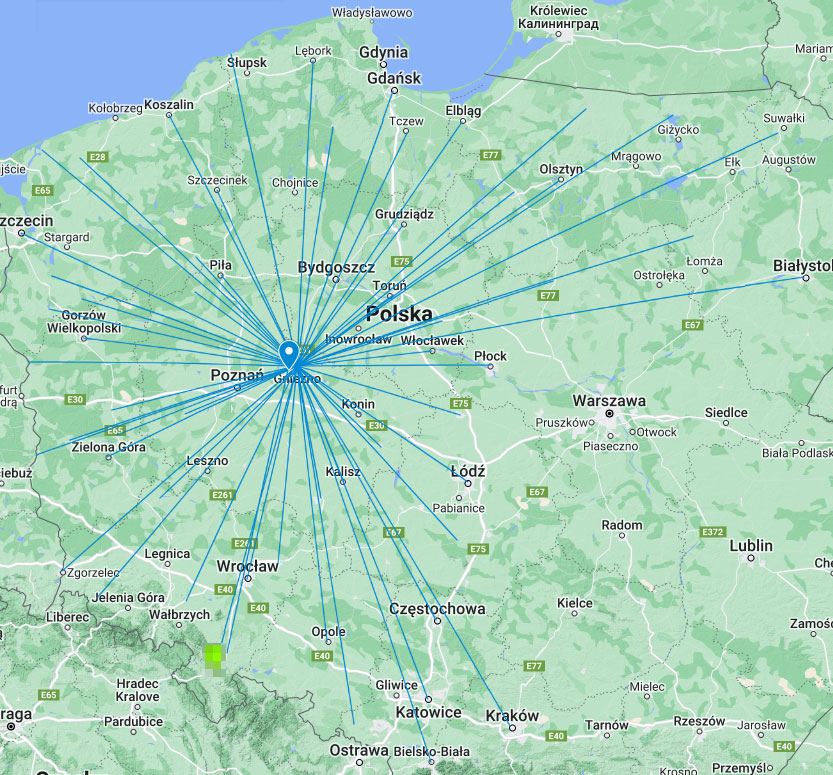
Task: Click the Warszawa capital city marker dot
Action: (607, 412)
